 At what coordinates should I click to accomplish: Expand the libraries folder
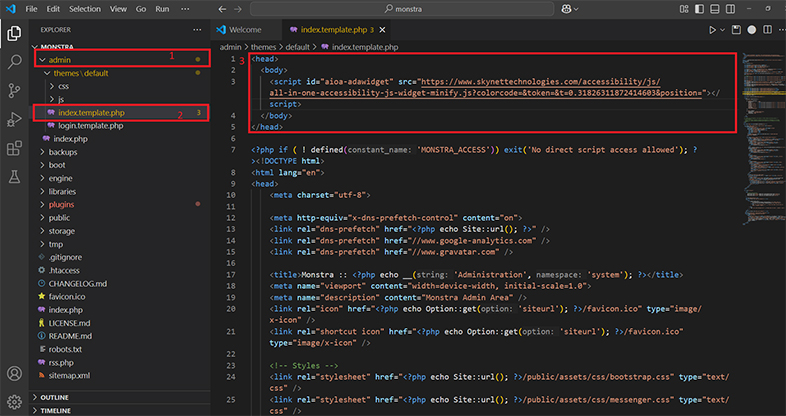(42, 191)
